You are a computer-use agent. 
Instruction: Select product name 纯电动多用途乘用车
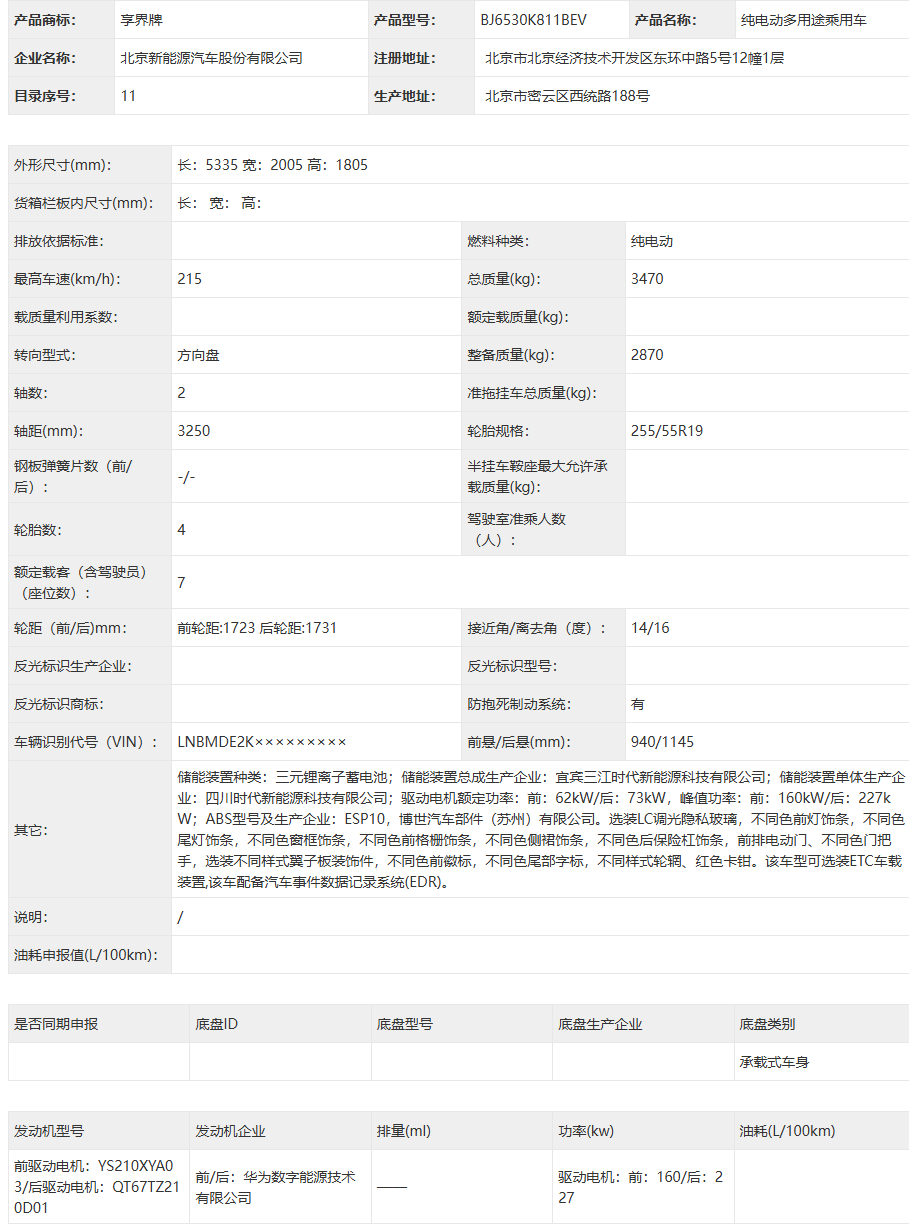coord(804,20)
